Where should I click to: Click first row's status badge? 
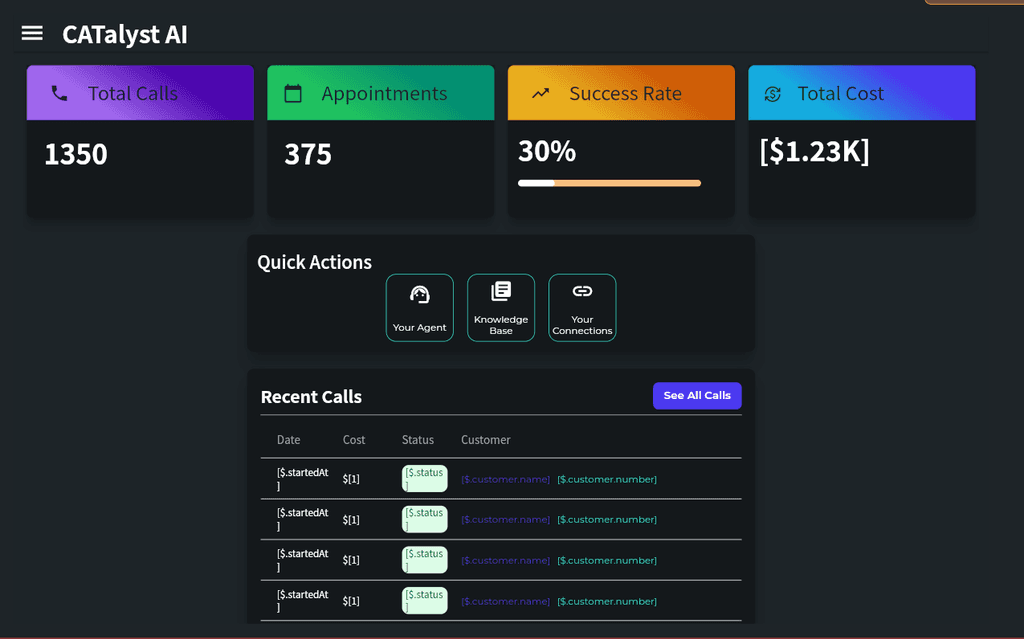click(424, 478)
